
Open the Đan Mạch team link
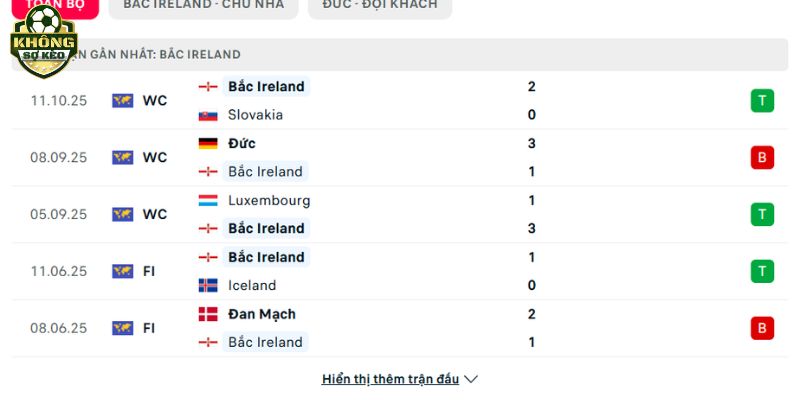pyautogui.click(x=261, y=314)
